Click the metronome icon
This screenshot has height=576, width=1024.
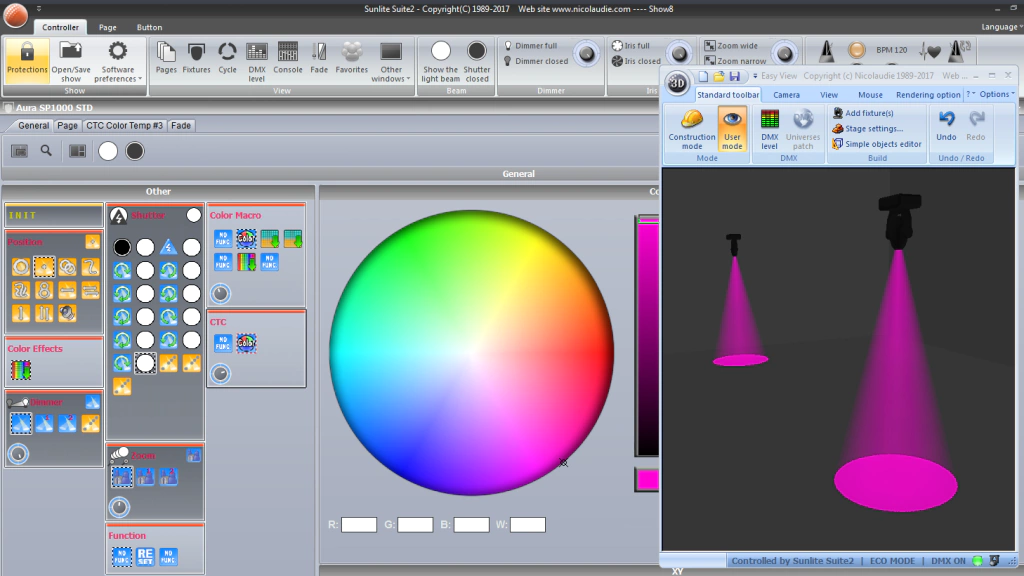pos(826,50)
